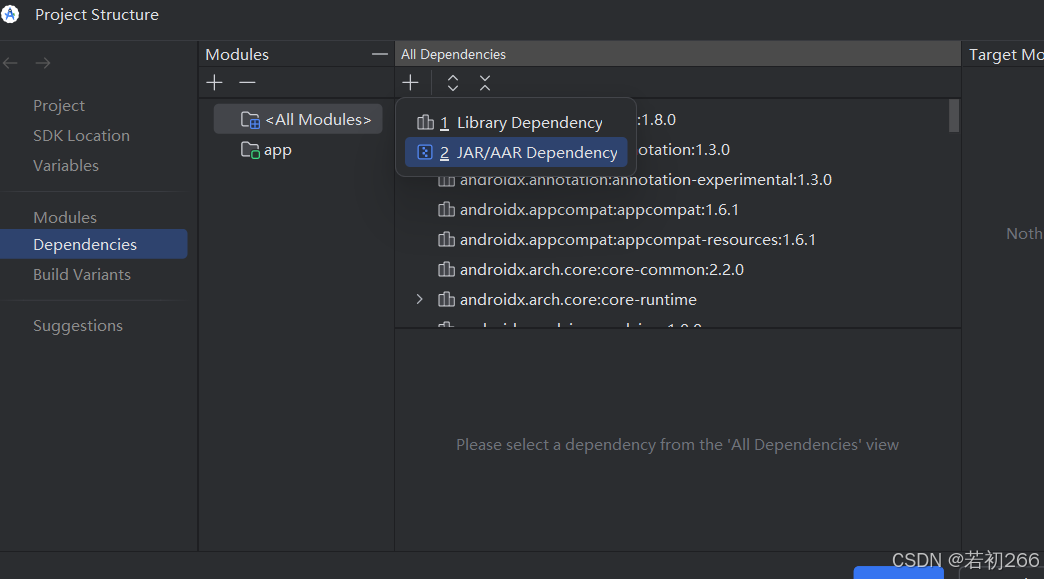The height and width of the screenshot is (579, 1044).
Task: Click the blue button at bottom right
Action: (x=898, y=573)
